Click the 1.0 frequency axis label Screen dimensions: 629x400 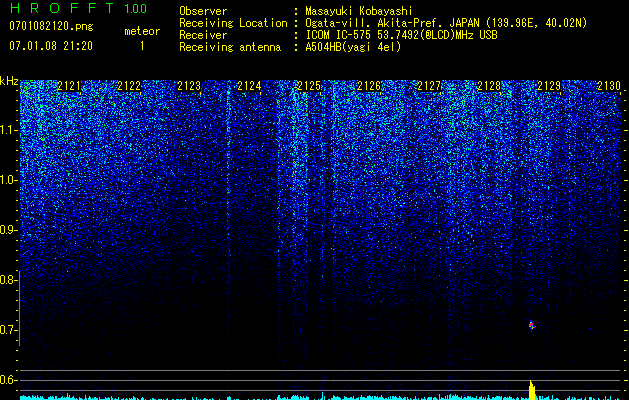point(8,180)
